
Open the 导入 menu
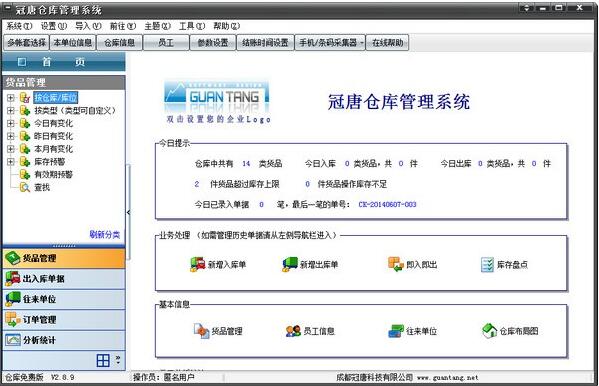coord(88,26)
